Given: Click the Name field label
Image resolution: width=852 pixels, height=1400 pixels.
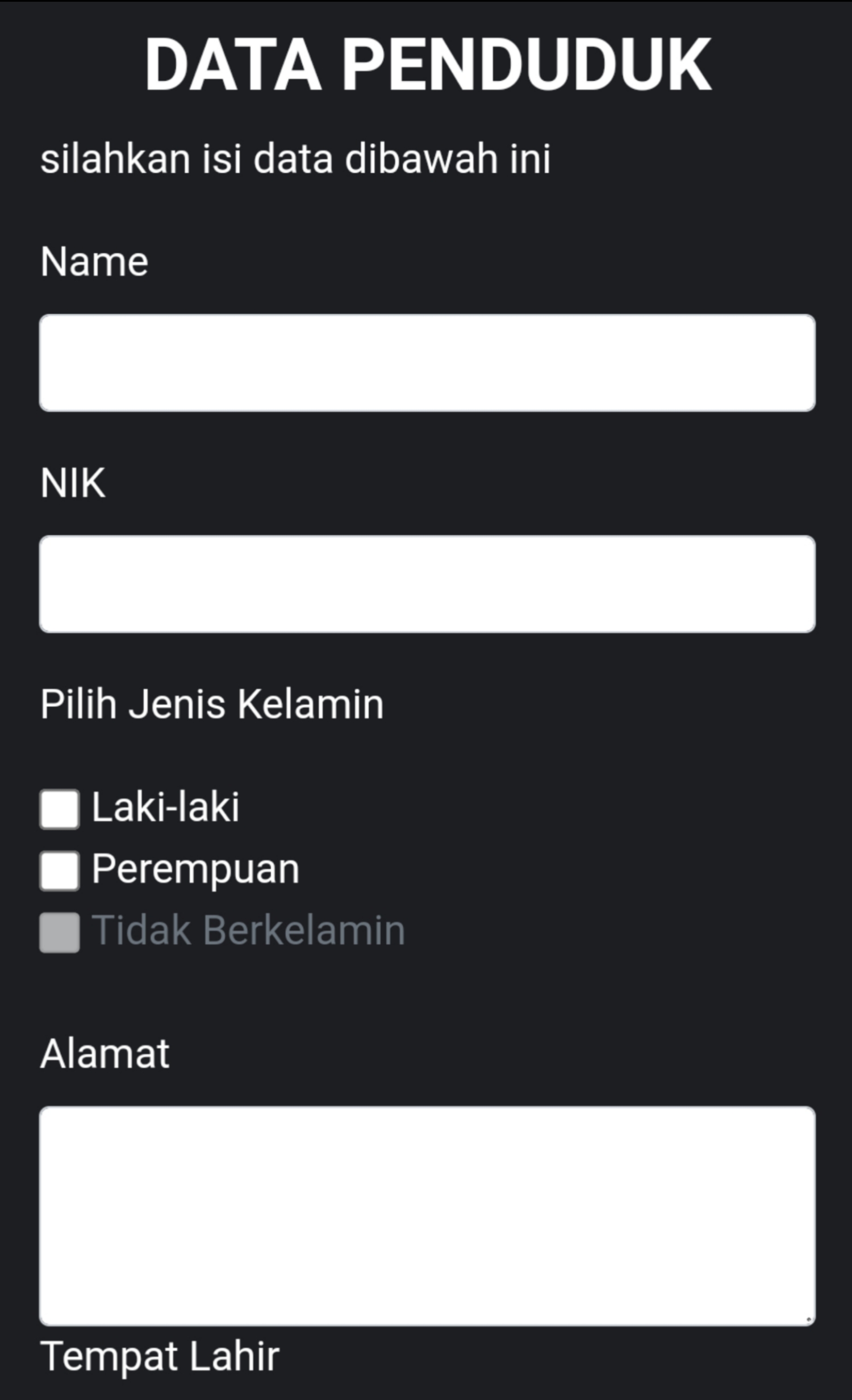Looking at the screenshot, I should [94, 262].
